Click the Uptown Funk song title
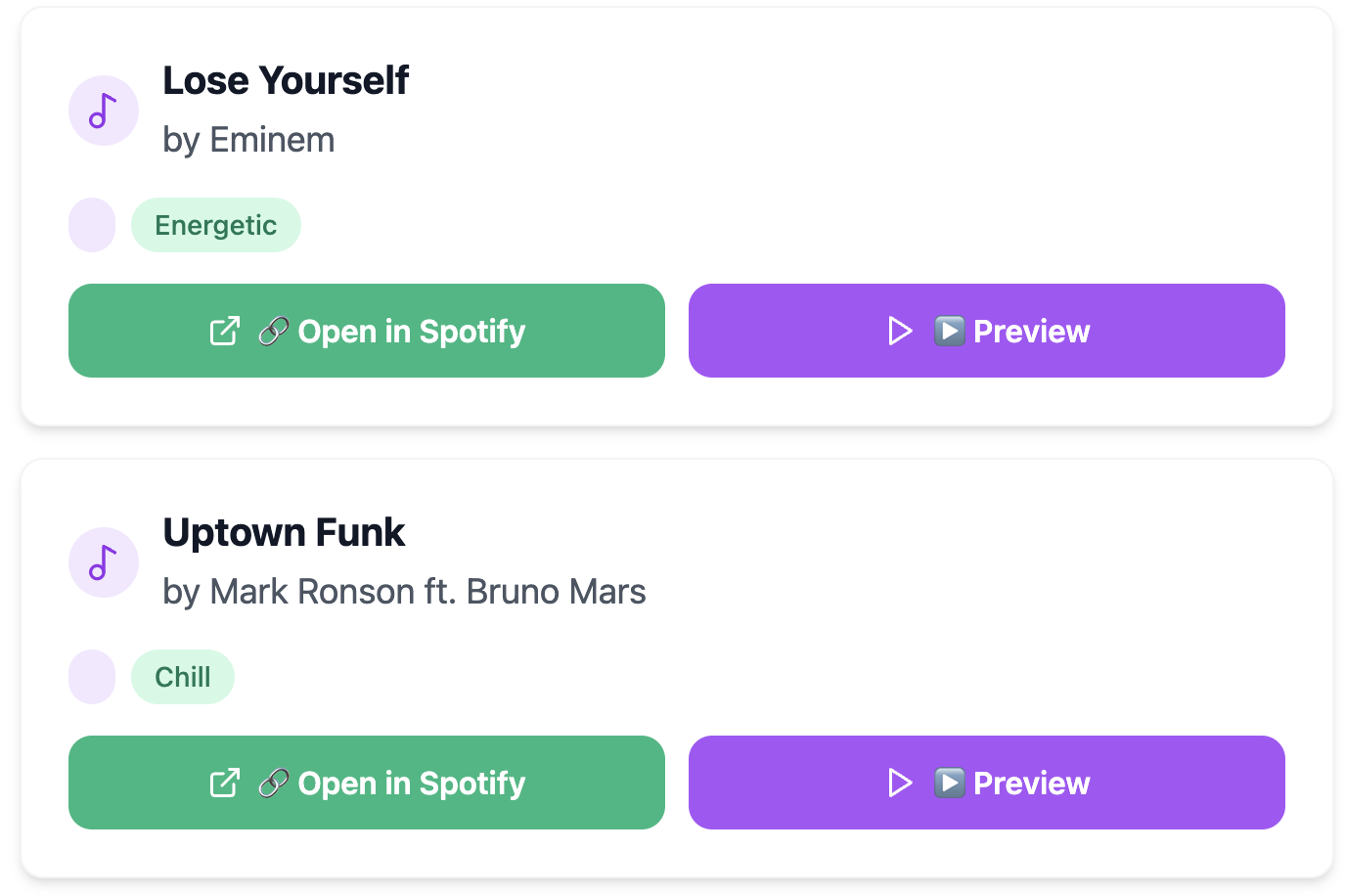The height and width of the screenshot is (896, 1346). (284, 532)
